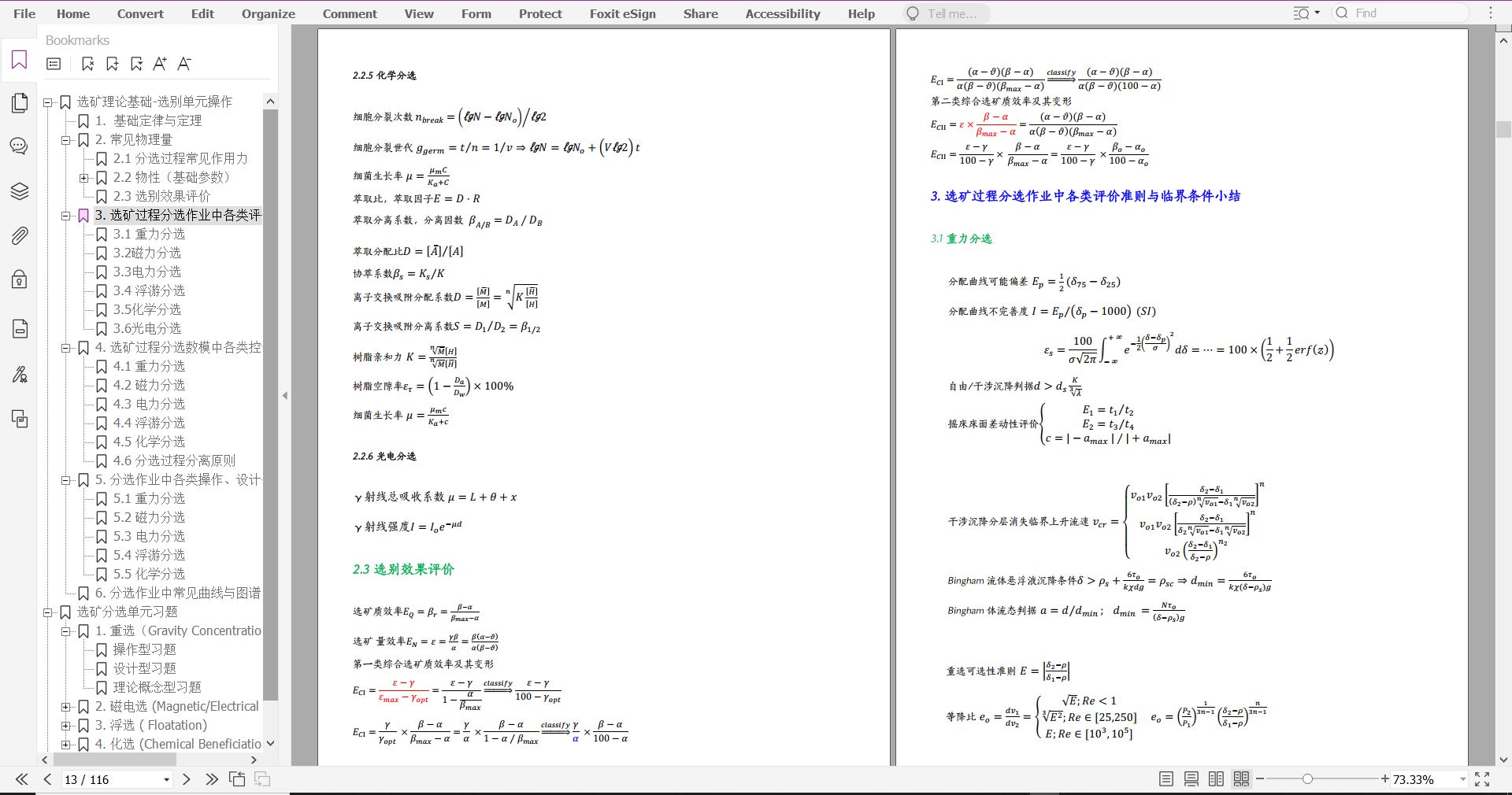Screen dimensions: 1512x795
Task: Click the bookmarks panel horizontal scrollbar
Action: point(114,760)
